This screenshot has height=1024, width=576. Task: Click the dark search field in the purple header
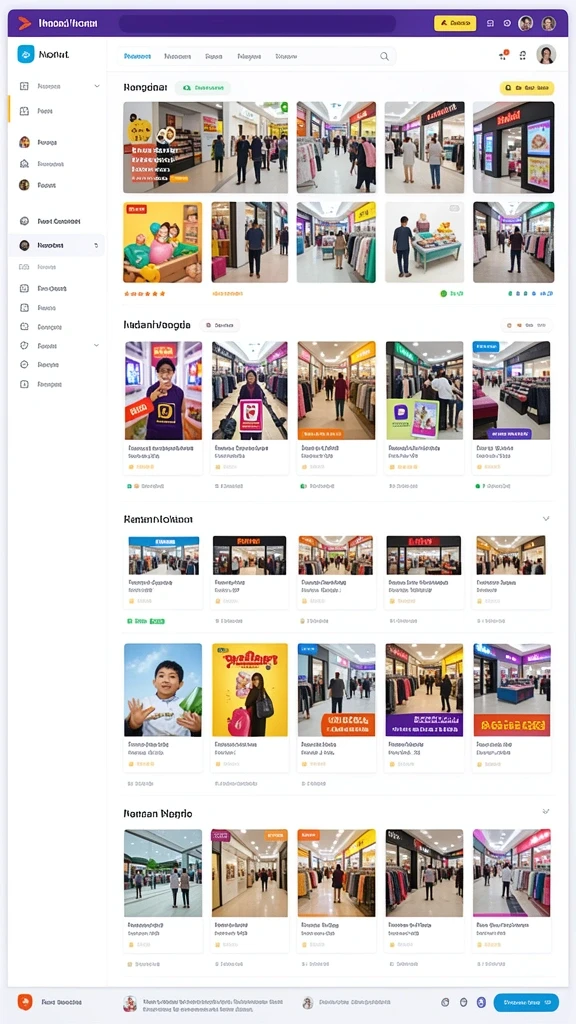[257, 24]
